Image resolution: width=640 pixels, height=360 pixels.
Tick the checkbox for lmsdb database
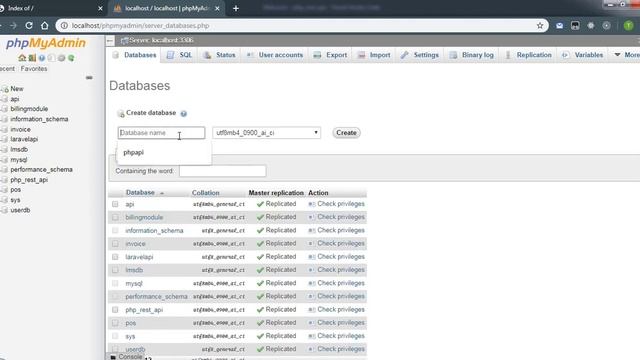(115, 270)
